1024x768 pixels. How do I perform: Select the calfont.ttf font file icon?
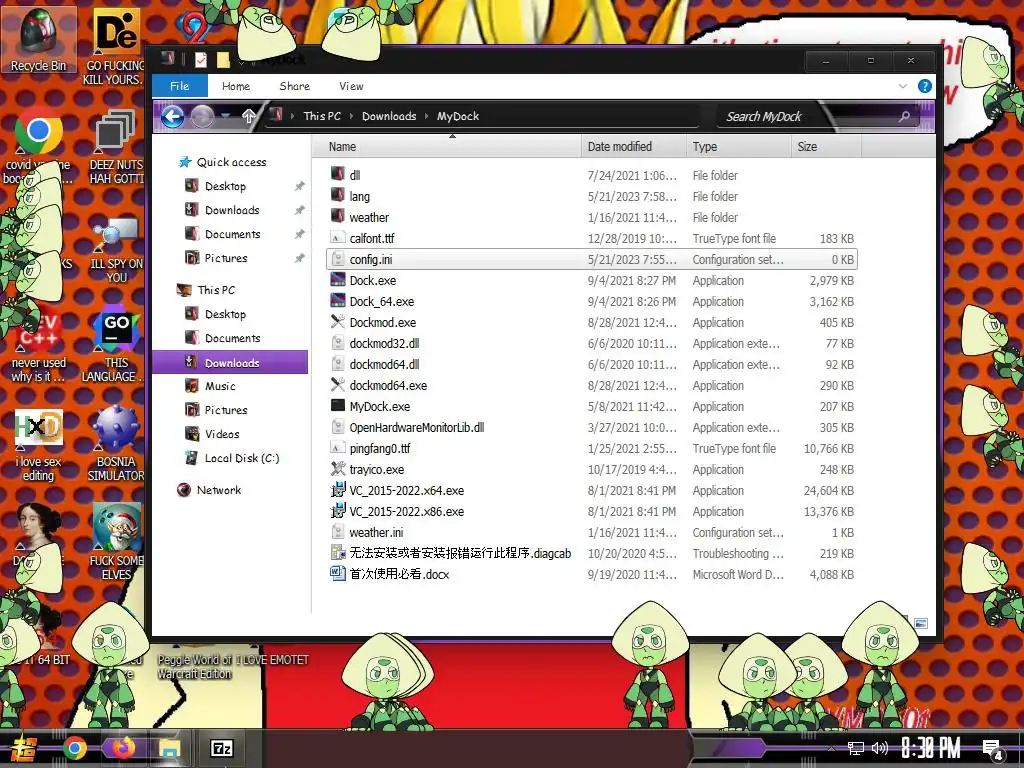pyautogui.click(x=338, y=238)
